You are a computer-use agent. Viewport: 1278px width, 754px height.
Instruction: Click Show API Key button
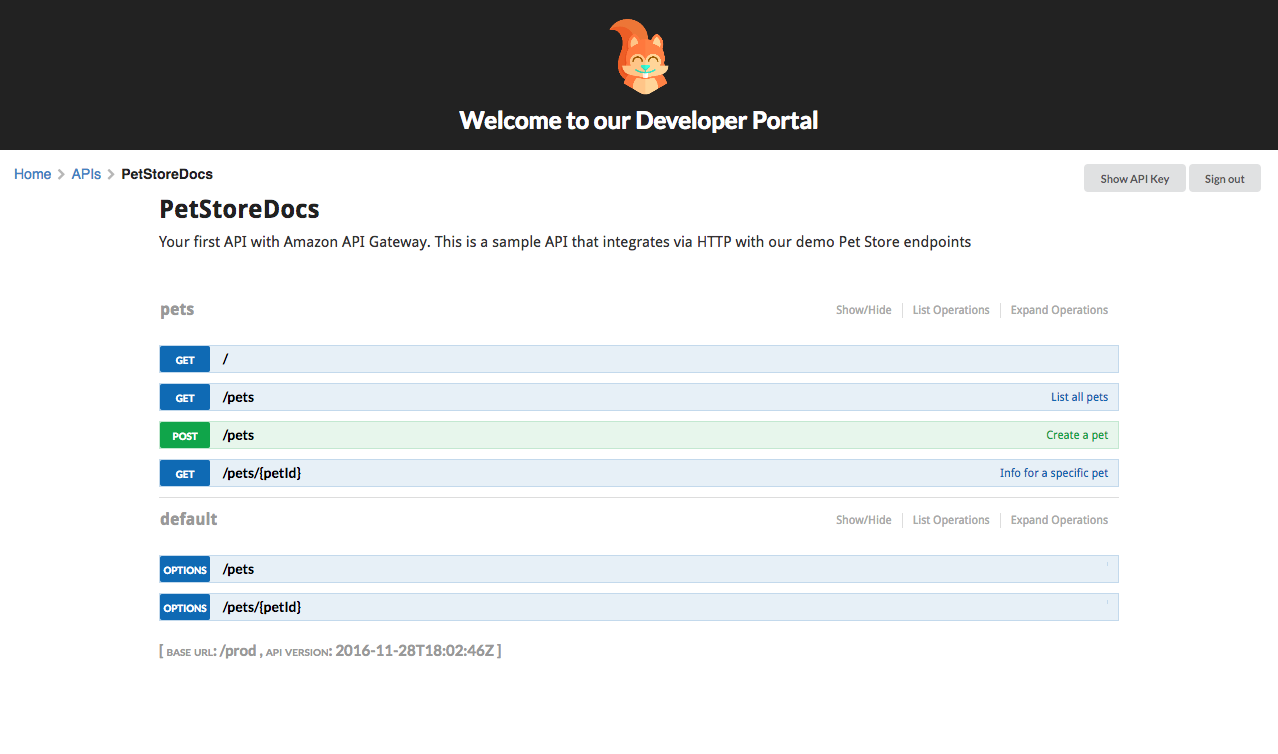[1134, 179]
